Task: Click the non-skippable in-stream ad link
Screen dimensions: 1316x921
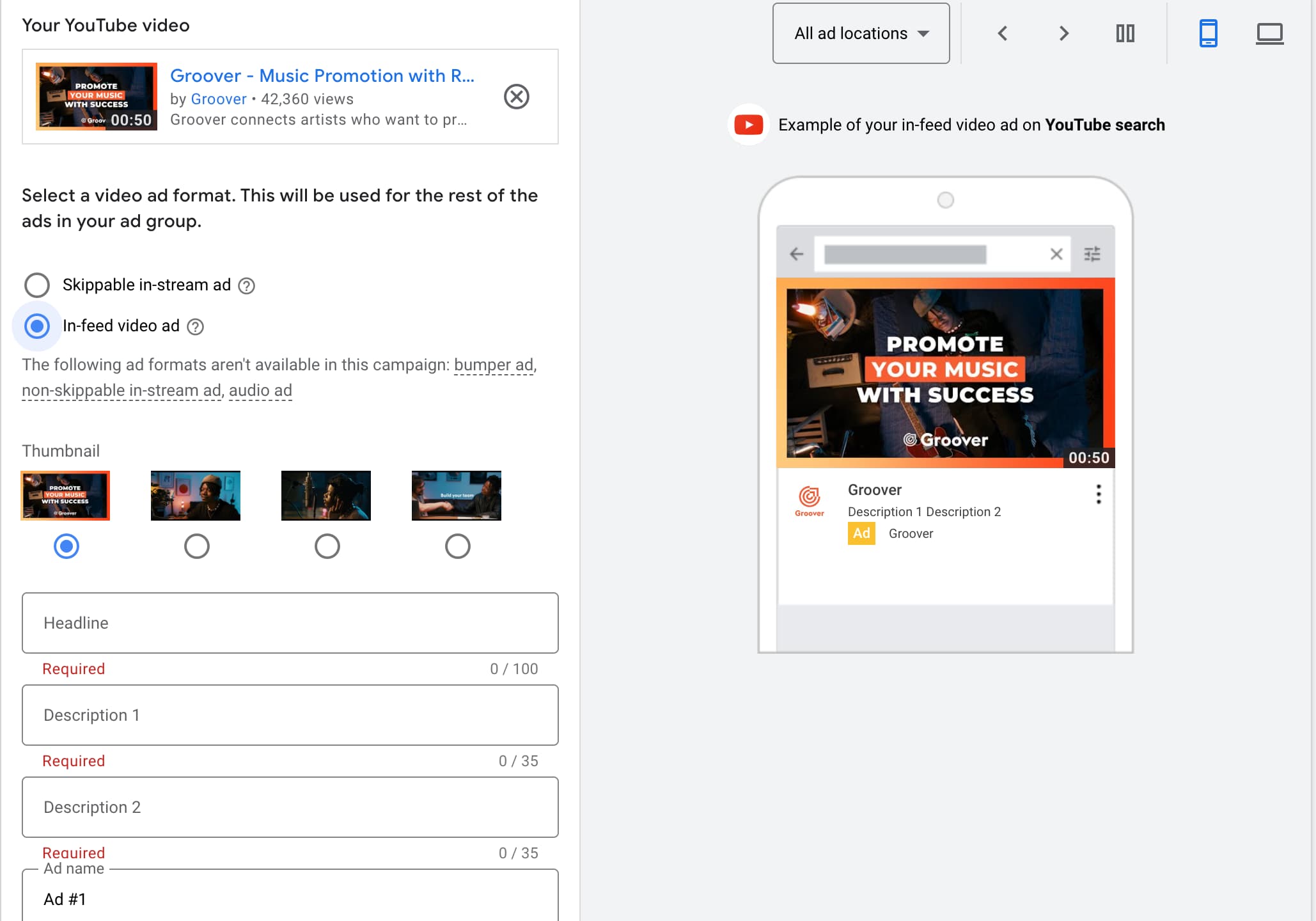Action: click(121, 390)
